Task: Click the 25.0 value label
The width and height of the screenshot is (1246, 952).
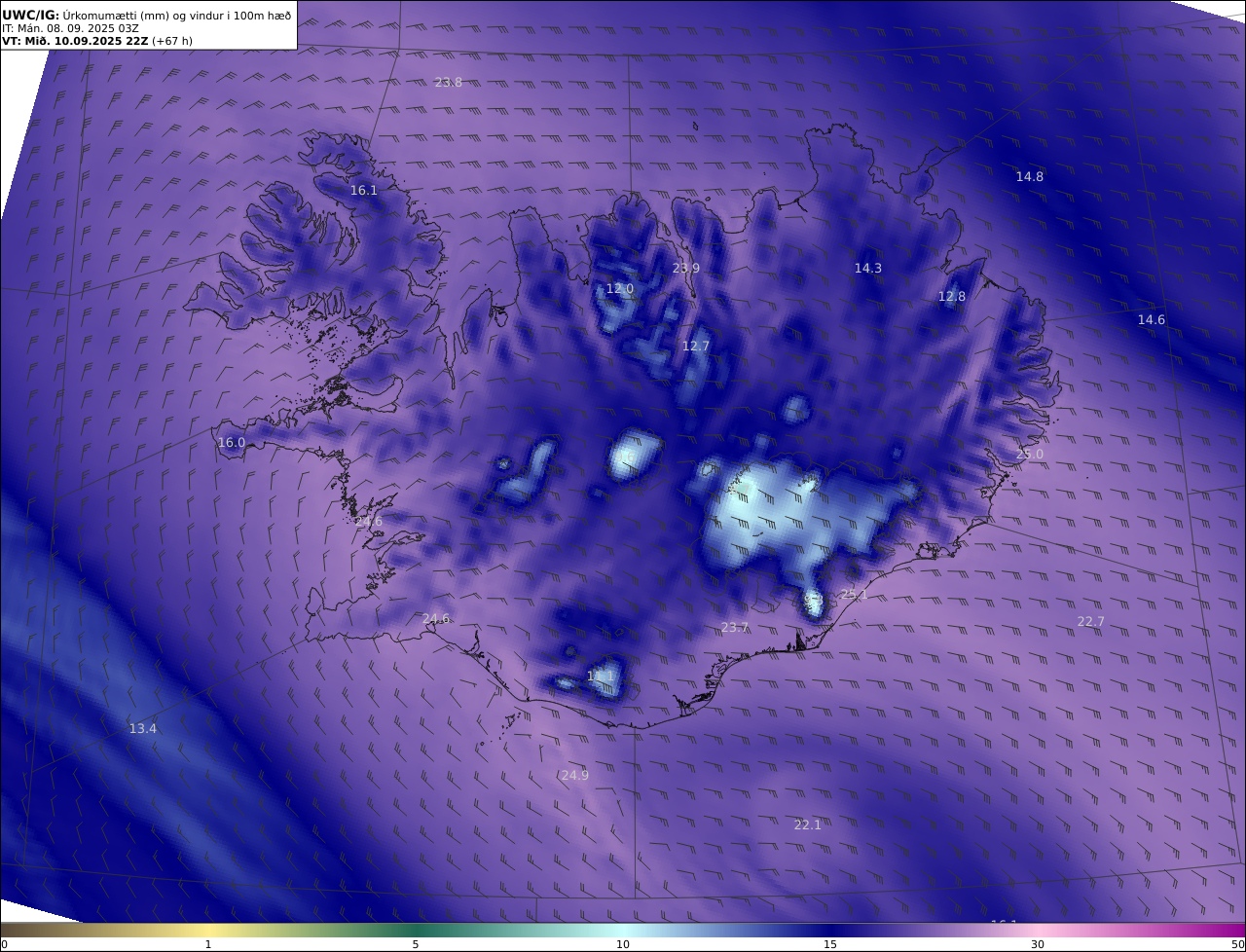Action: (x=1029, y=455)
